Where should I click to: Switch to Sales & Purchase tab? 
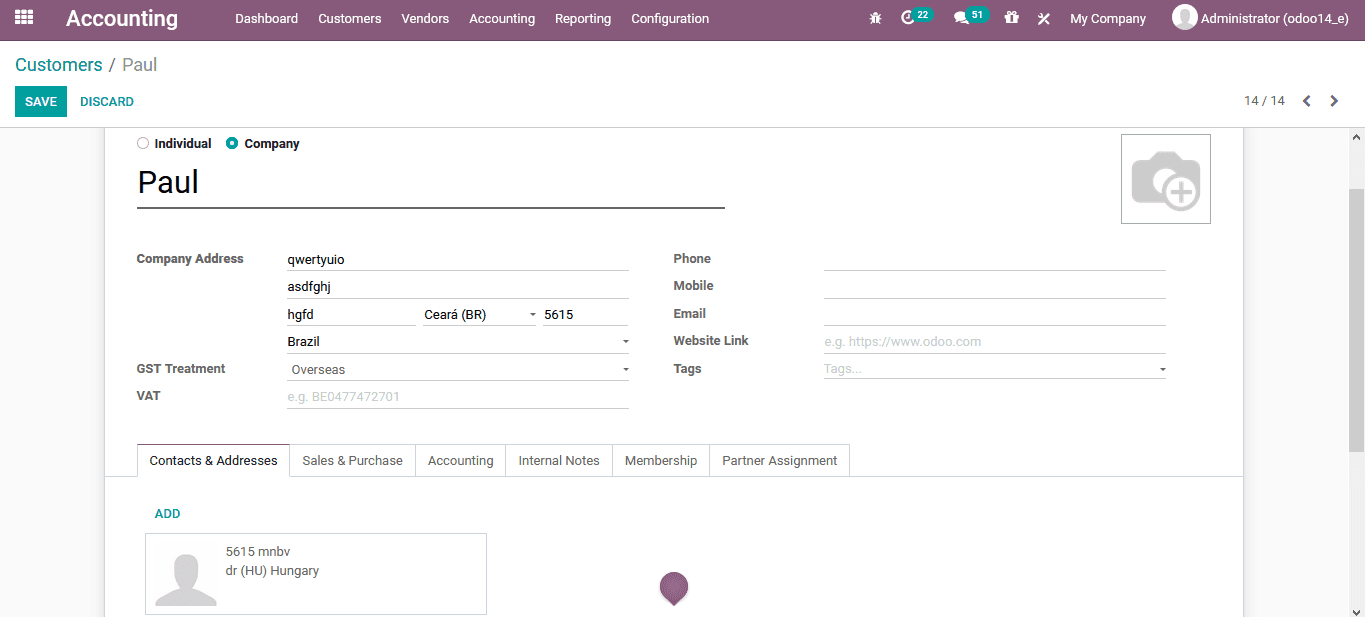352,460
